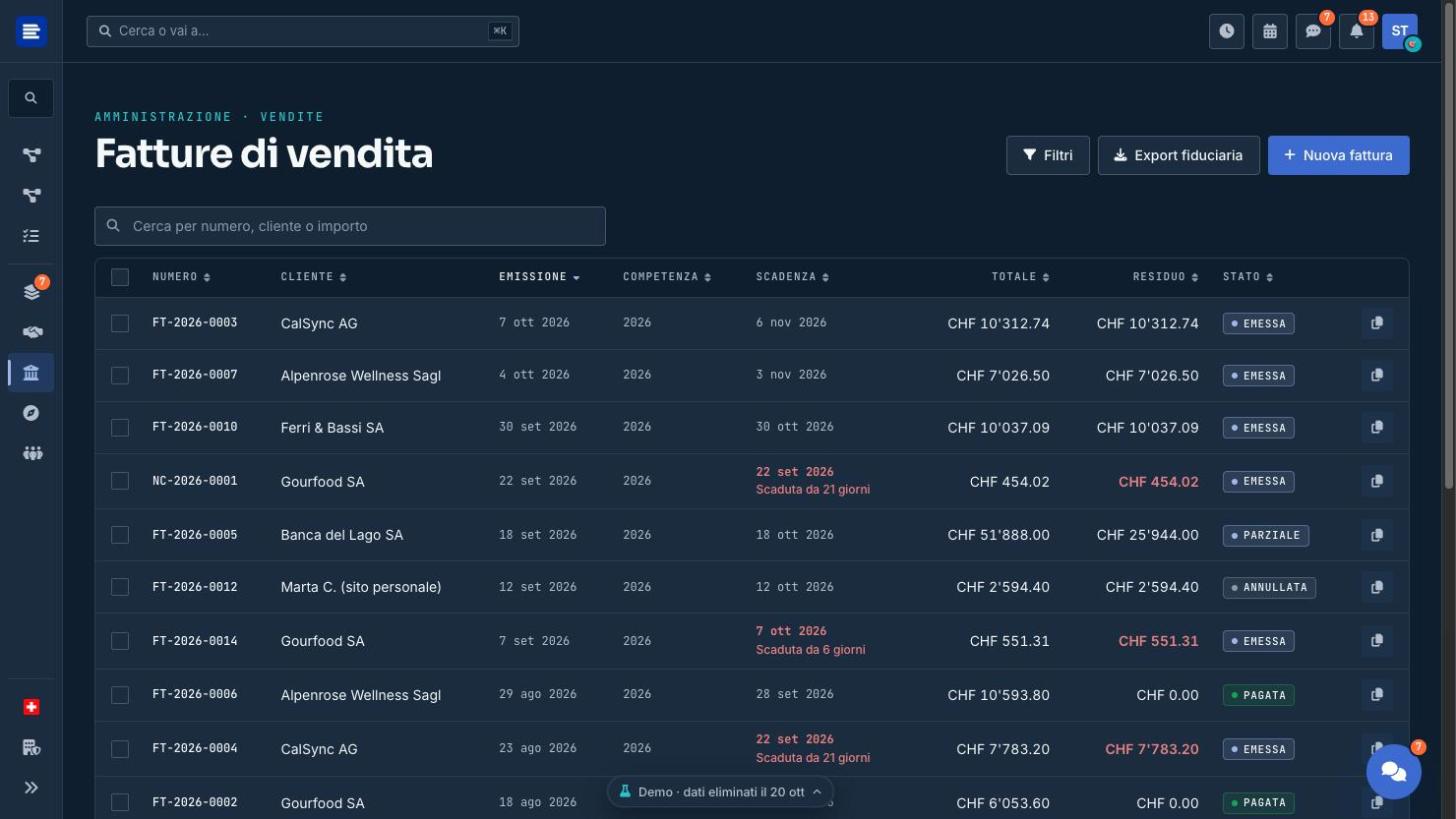
Task: Sort the table by the Cliente column
Action: (313, 277)
